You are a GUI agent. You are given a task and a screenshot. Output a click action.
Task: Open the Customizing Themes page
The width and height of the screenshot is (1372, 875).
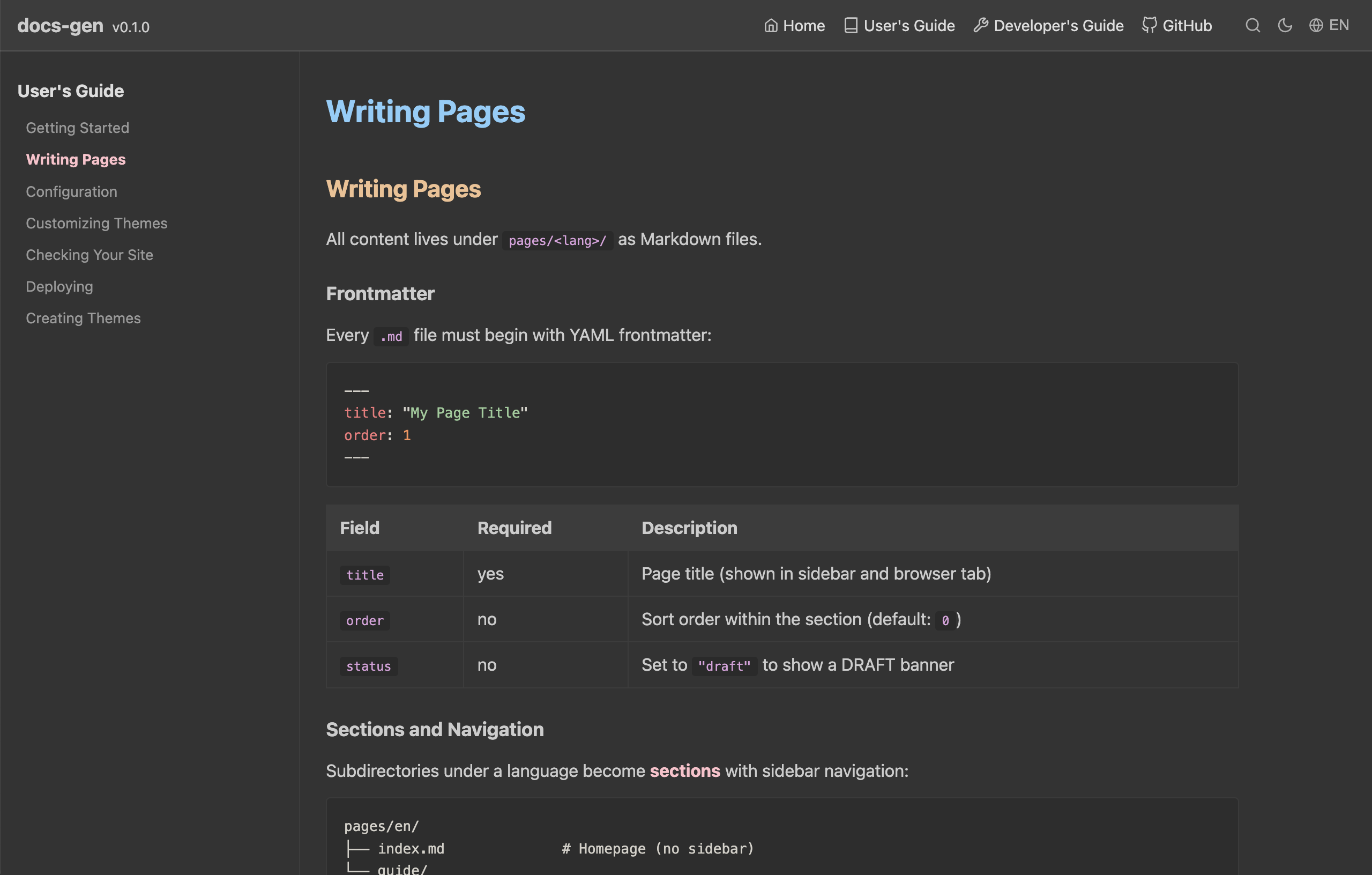click(x=96, y=223)
